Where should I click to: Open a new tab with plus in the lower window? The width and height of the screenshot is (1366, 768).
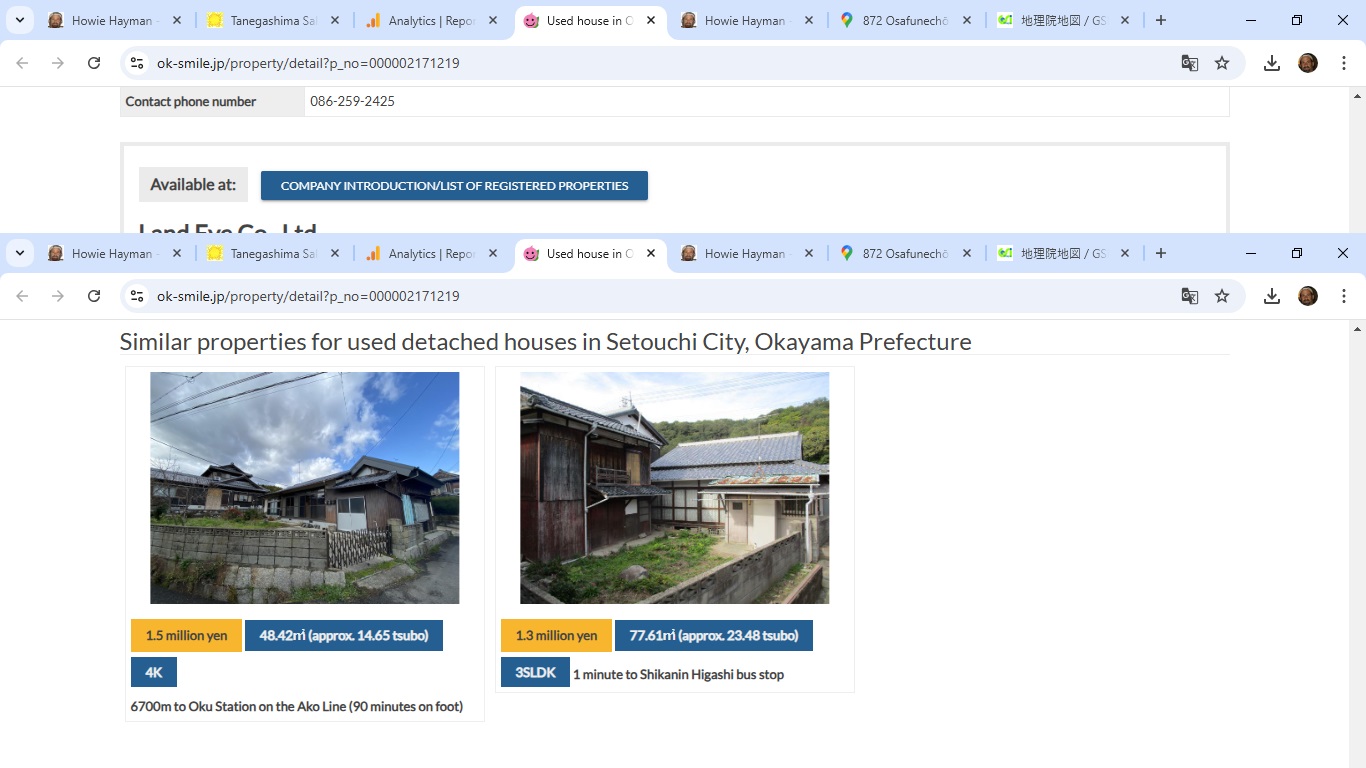tap(1160, 254)
